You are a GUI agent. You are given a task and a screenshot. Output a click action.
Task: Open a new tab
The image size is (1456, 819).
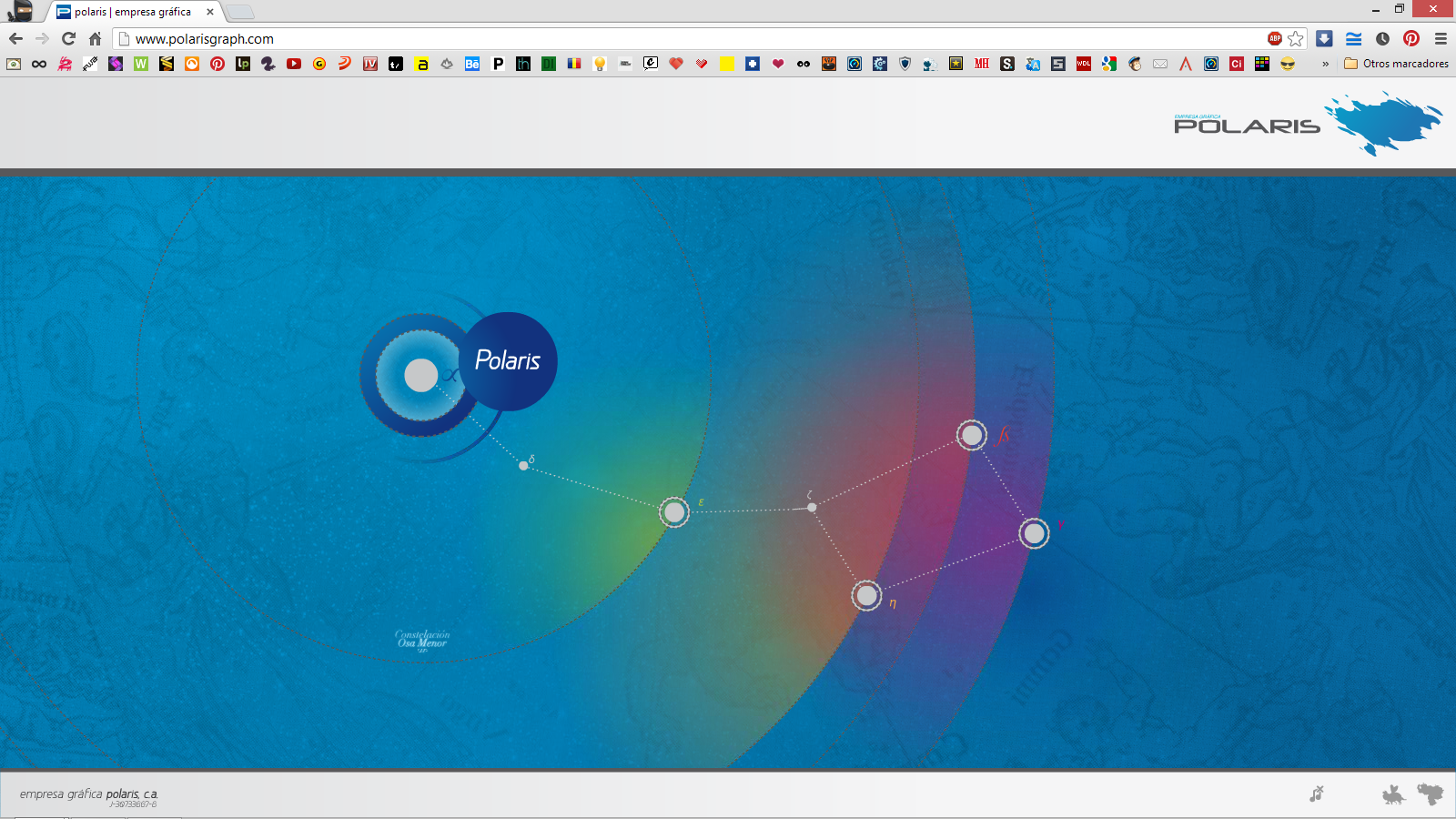coord(239,12)
